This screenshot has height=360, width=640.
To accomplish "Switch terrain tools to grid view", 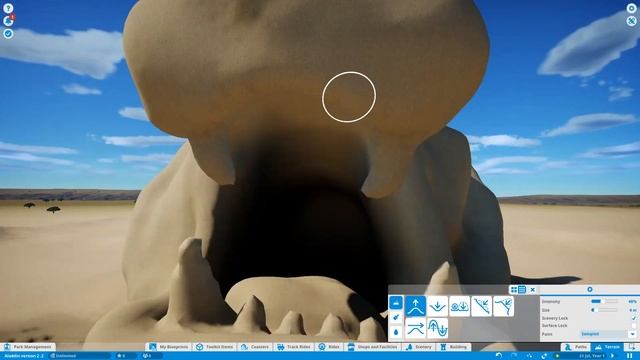I will coord(514,289).
